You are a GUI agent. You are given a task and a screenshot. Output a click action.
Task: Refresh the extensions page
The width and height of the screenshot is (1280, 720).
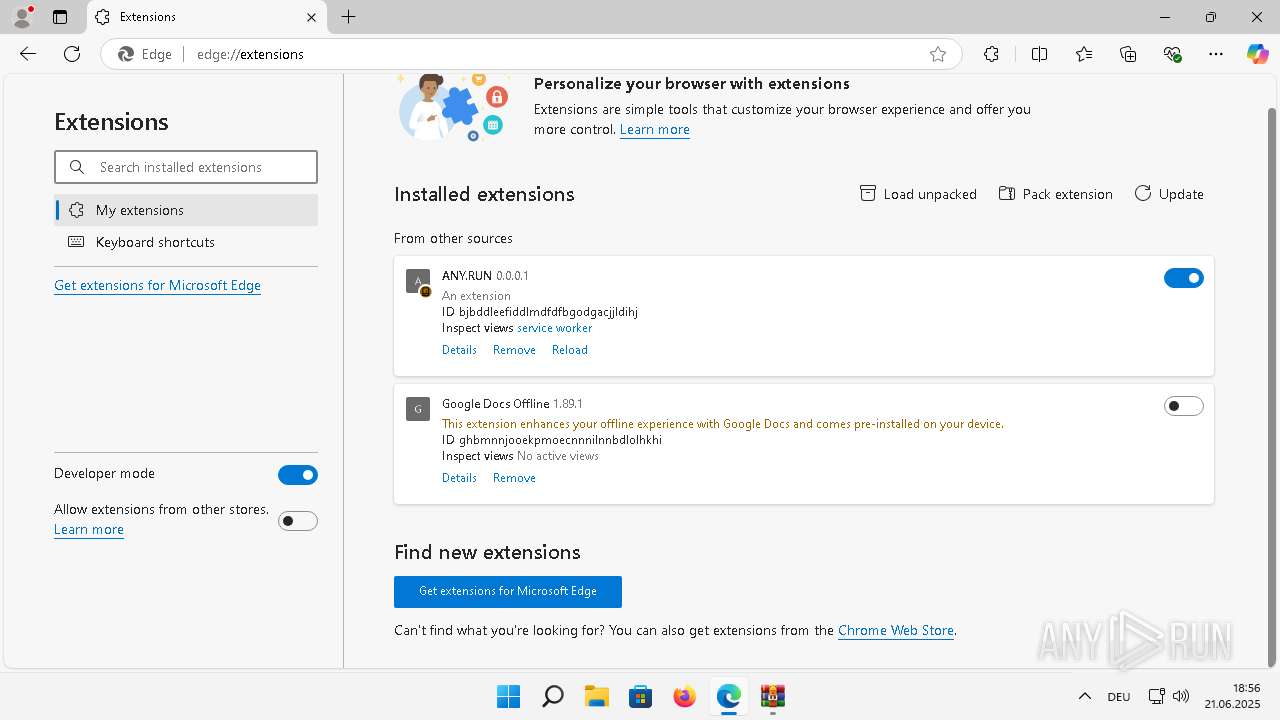tap(72, 54)
